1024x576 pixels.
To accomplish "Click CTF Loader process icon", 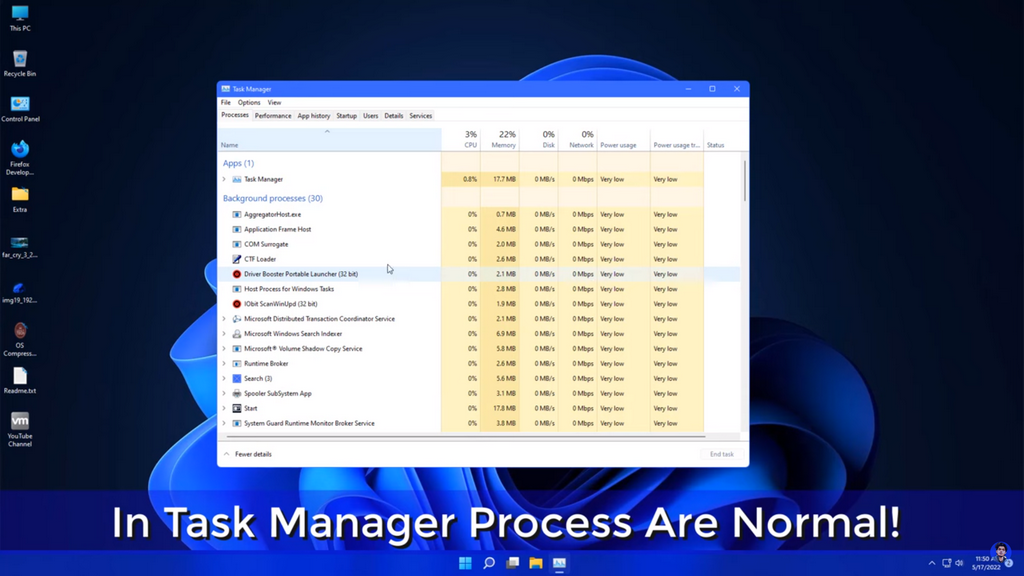I will pos(236,259).
